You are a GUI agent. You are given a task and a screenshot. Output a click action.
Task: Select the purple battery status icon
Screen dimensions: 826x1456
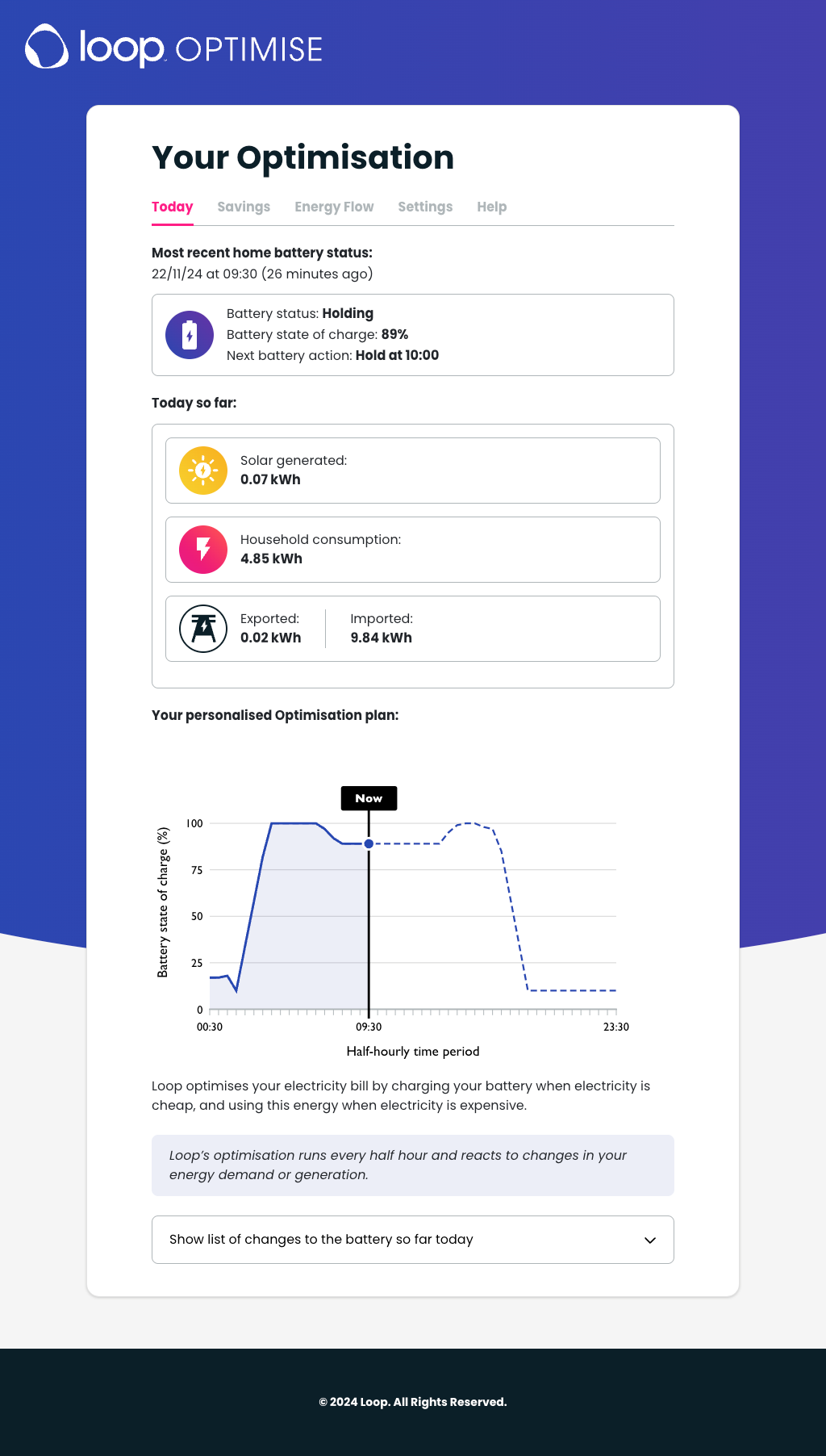pos(190,334)
